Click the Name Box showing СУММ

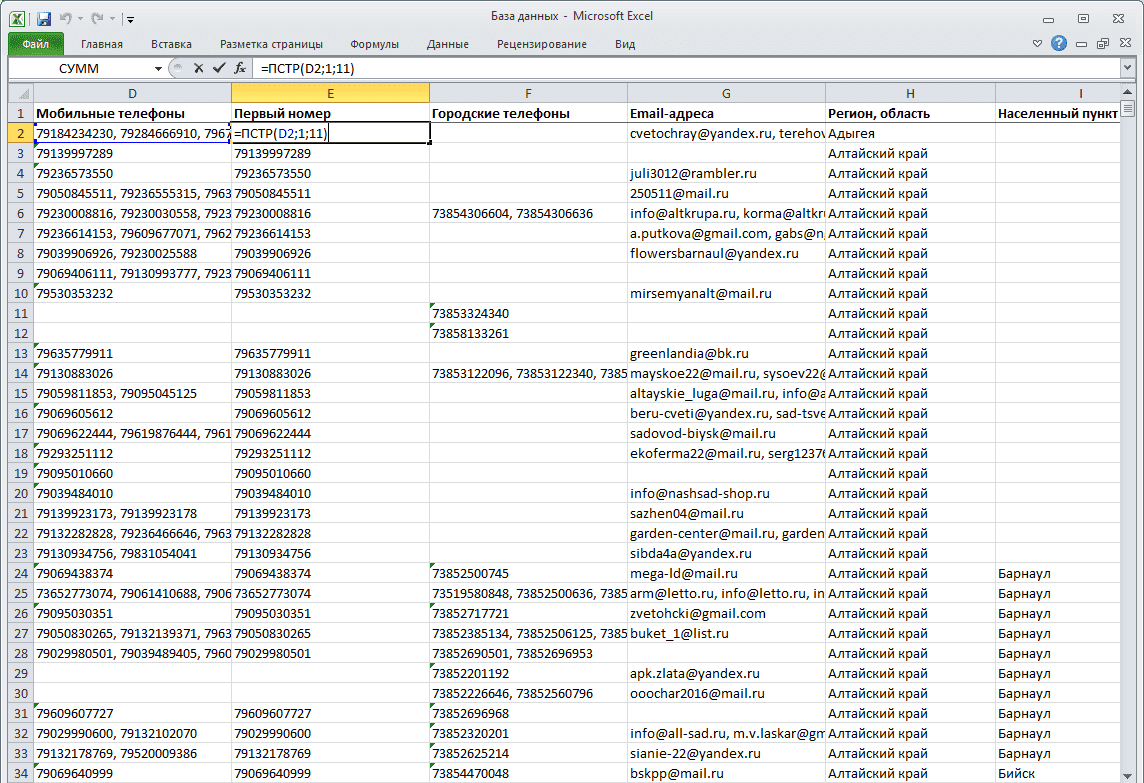(79, 69)
